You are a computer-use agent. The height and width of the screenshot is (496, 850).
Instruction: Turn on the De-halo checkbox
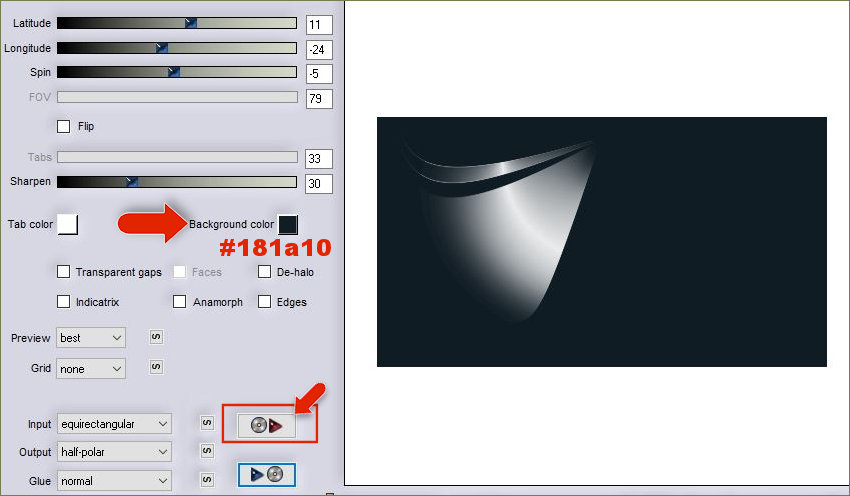click(x=265, y=272)
